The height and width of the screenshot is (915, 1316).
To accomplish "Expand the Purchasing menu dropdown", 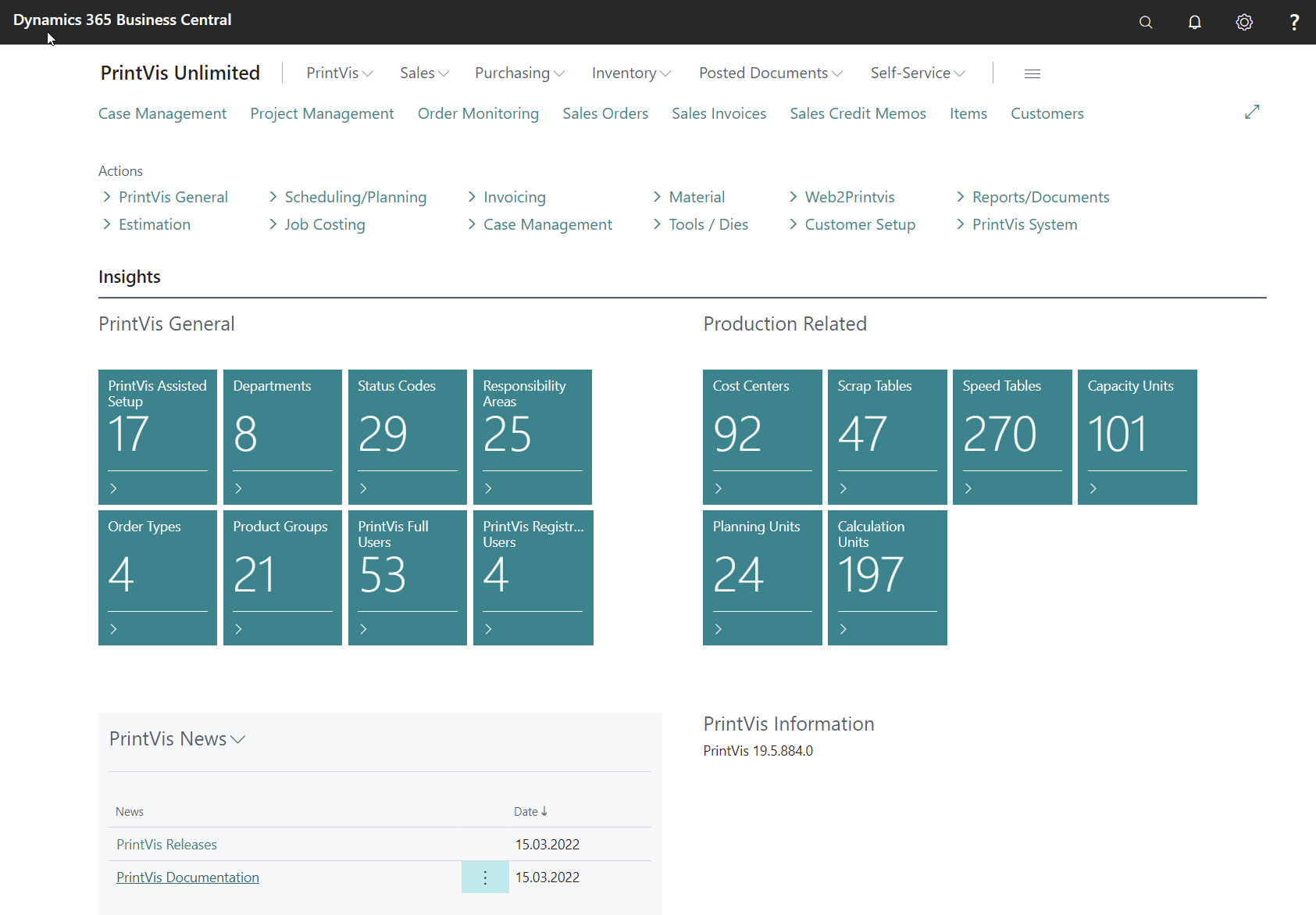I will pyautogui.click(x=520, y=73).
